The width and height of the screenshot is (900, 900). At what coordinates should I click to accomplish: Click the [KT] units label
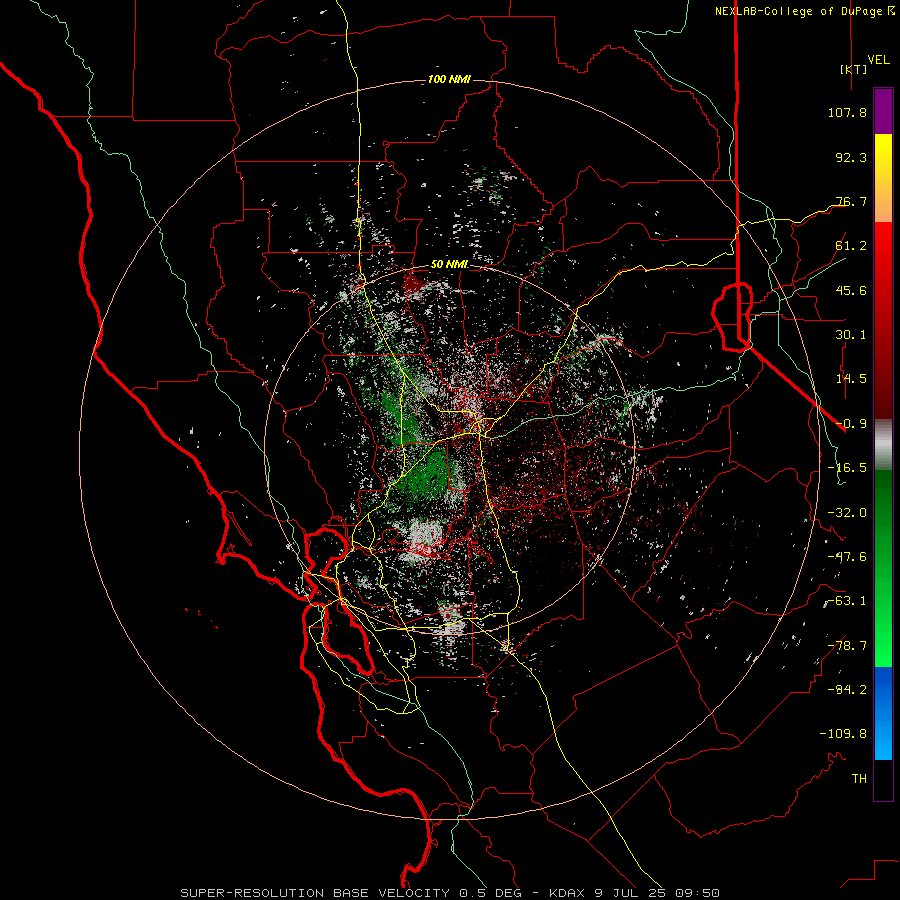(x=854, y=69)
